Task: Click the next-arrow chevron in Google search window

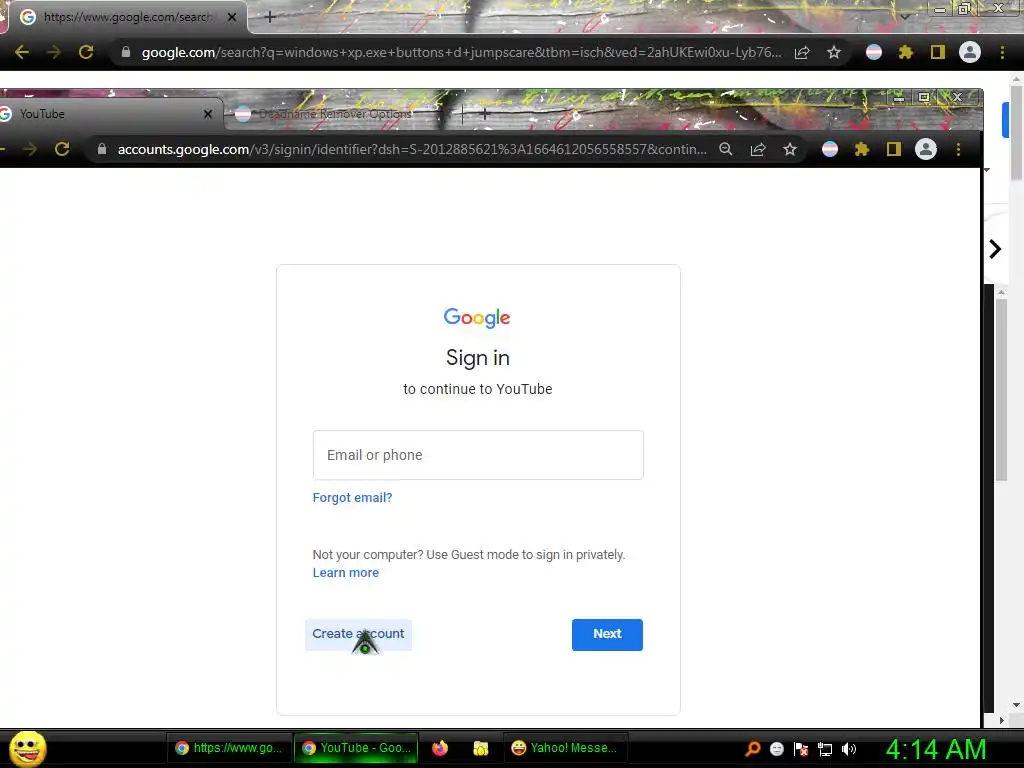Action: 995,249
